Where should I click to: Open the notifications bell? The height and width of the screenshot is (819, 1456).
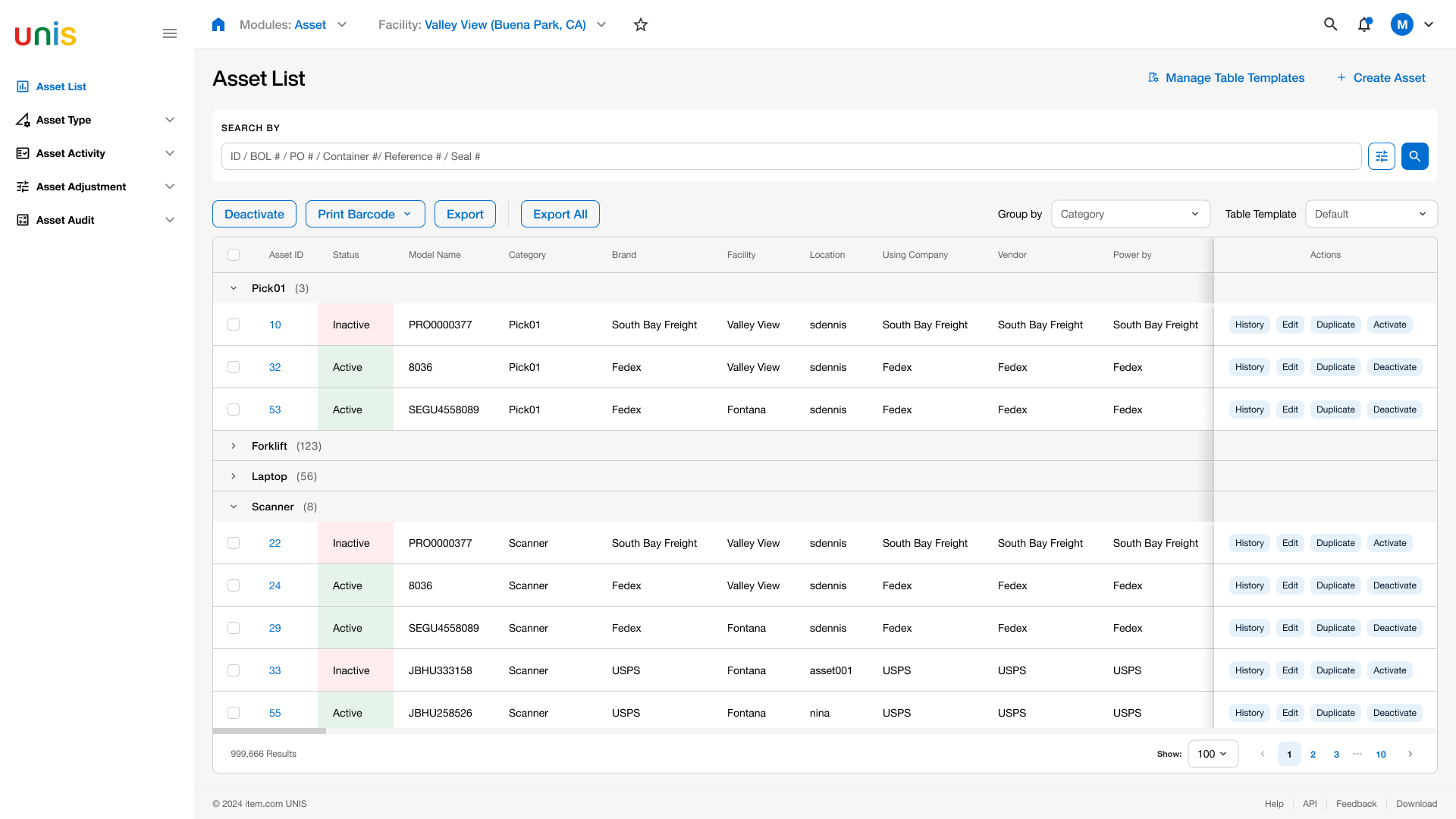(1364, 24)
